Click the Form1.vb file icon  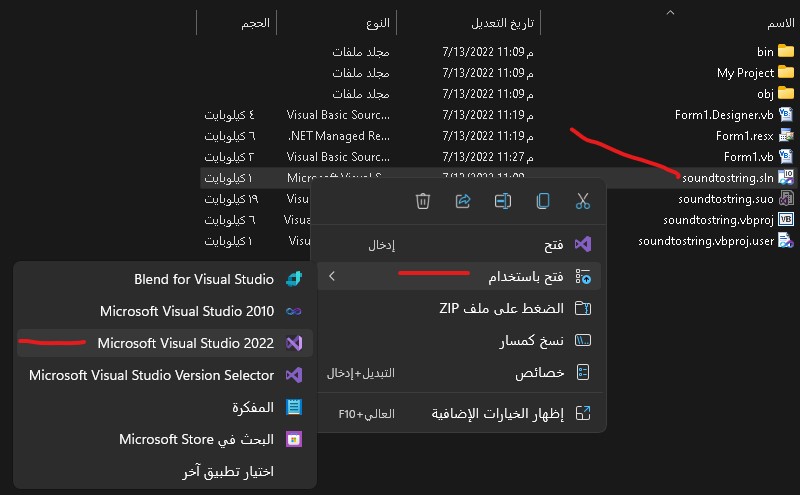(x=786, y=156)
